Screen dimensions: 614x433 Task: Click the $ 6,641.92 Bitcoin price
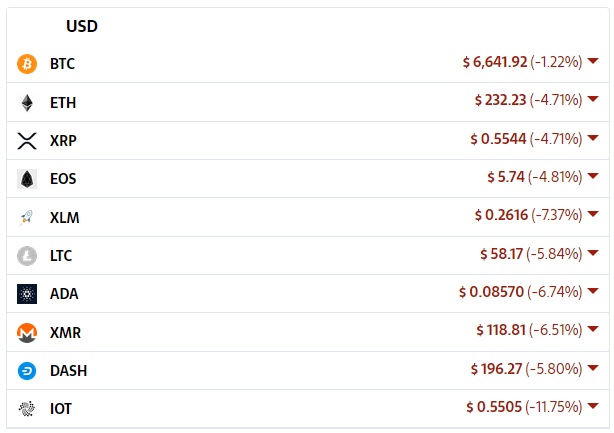point(495,62)
